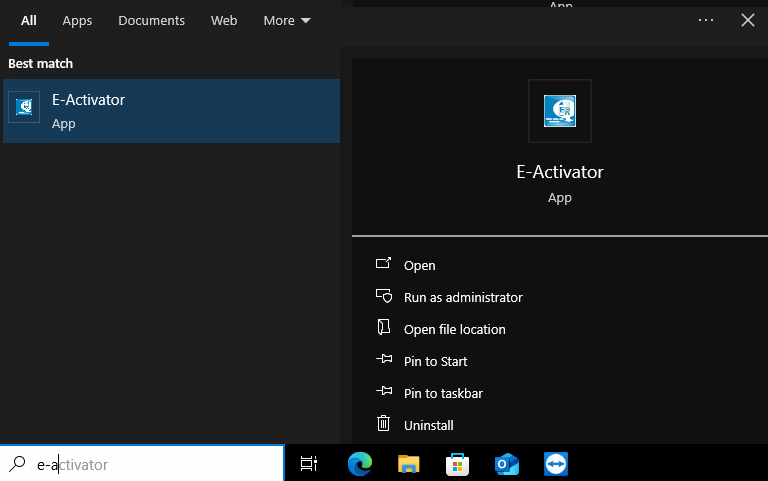The height and width of the screenshot is (481, 768).
Task: Pin E-Activator to taskbar
Action: click(443, 393)
